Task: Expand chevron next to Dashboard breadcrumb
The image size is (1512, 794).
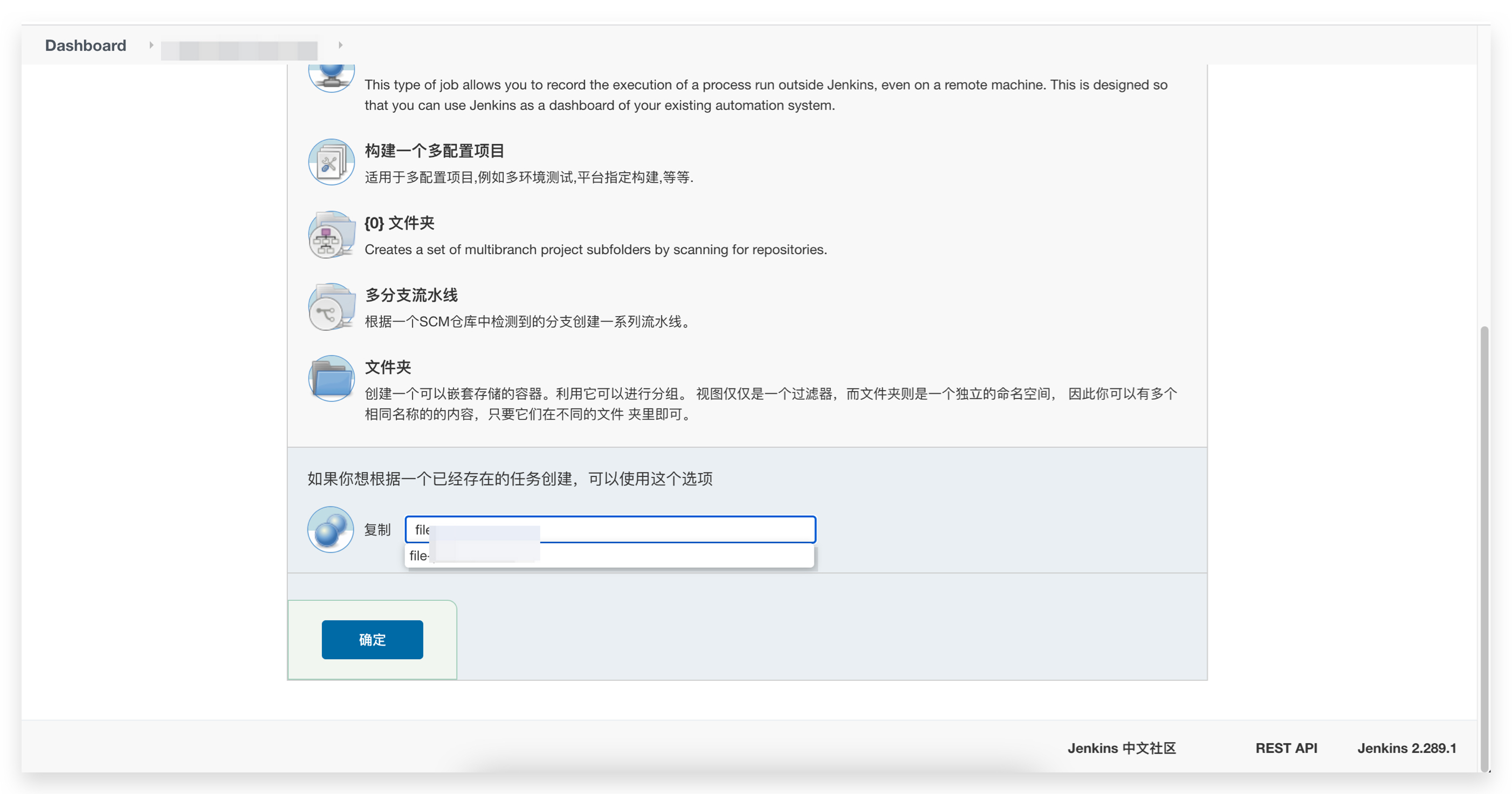Action: [151, 45]
